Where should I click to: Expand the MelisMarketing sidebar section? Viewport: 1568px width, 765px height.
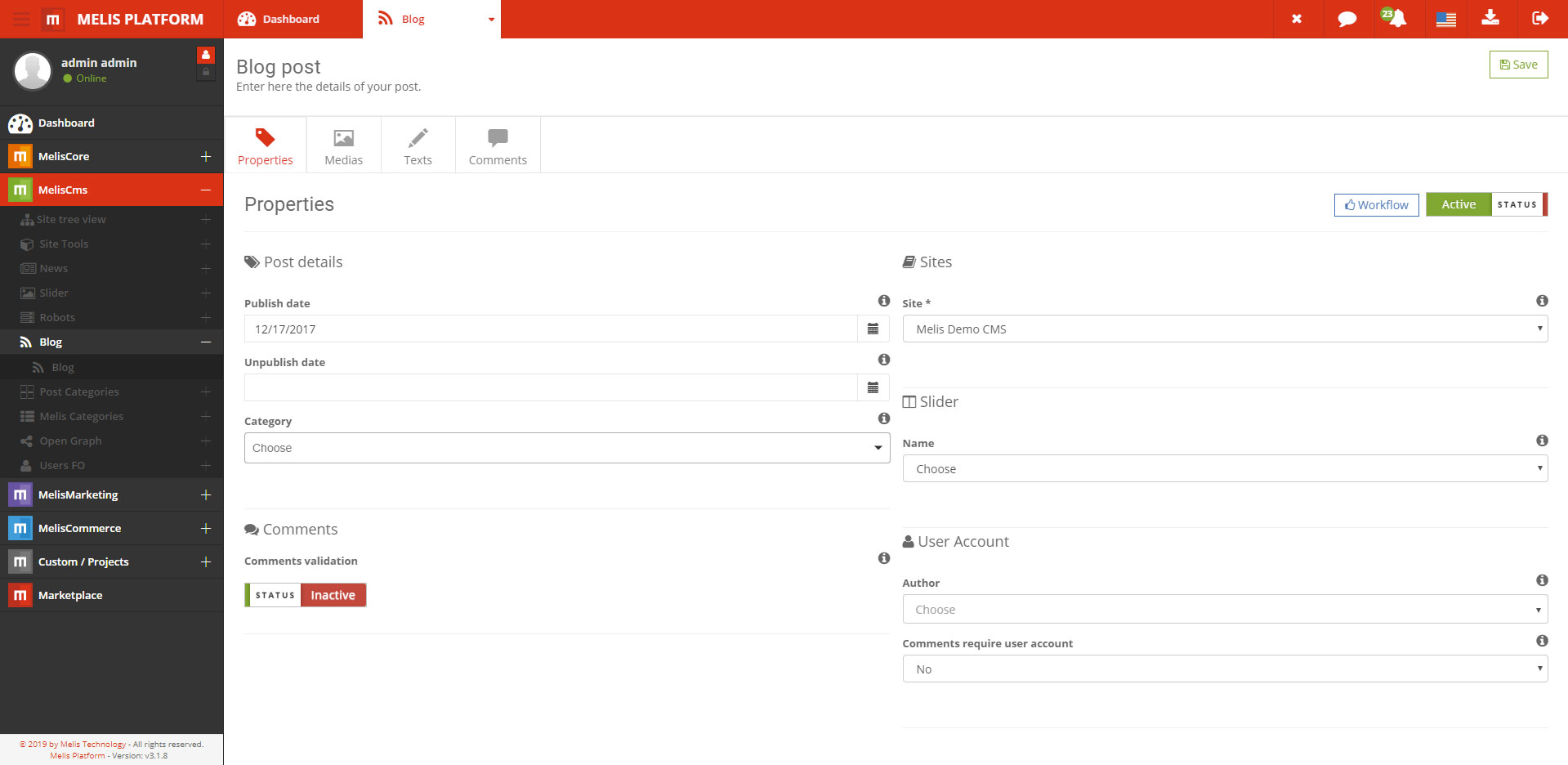click(206, 495)
